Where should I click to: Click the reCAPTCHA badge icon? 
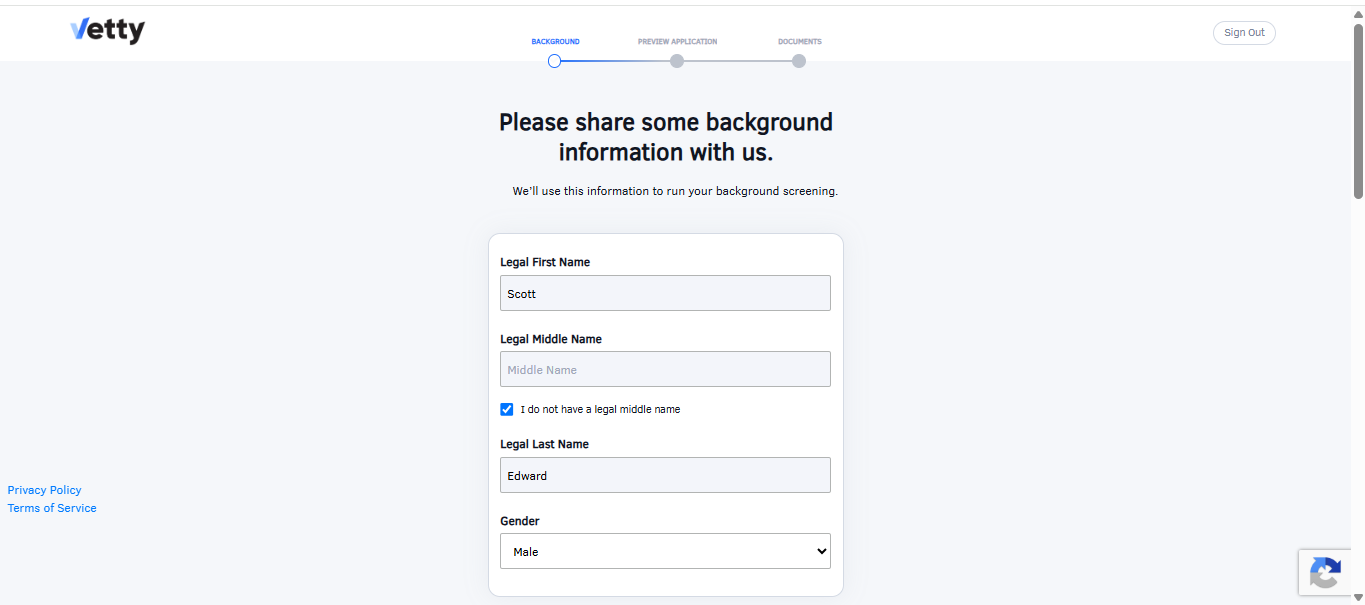point(1325,574)
